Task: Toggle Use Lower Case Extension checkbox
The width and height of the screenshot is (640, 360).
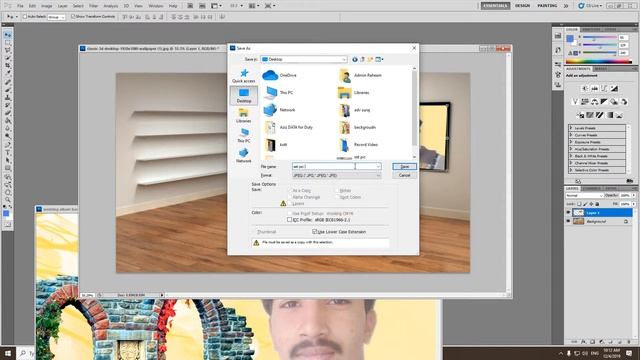Action: click(314, 231)
